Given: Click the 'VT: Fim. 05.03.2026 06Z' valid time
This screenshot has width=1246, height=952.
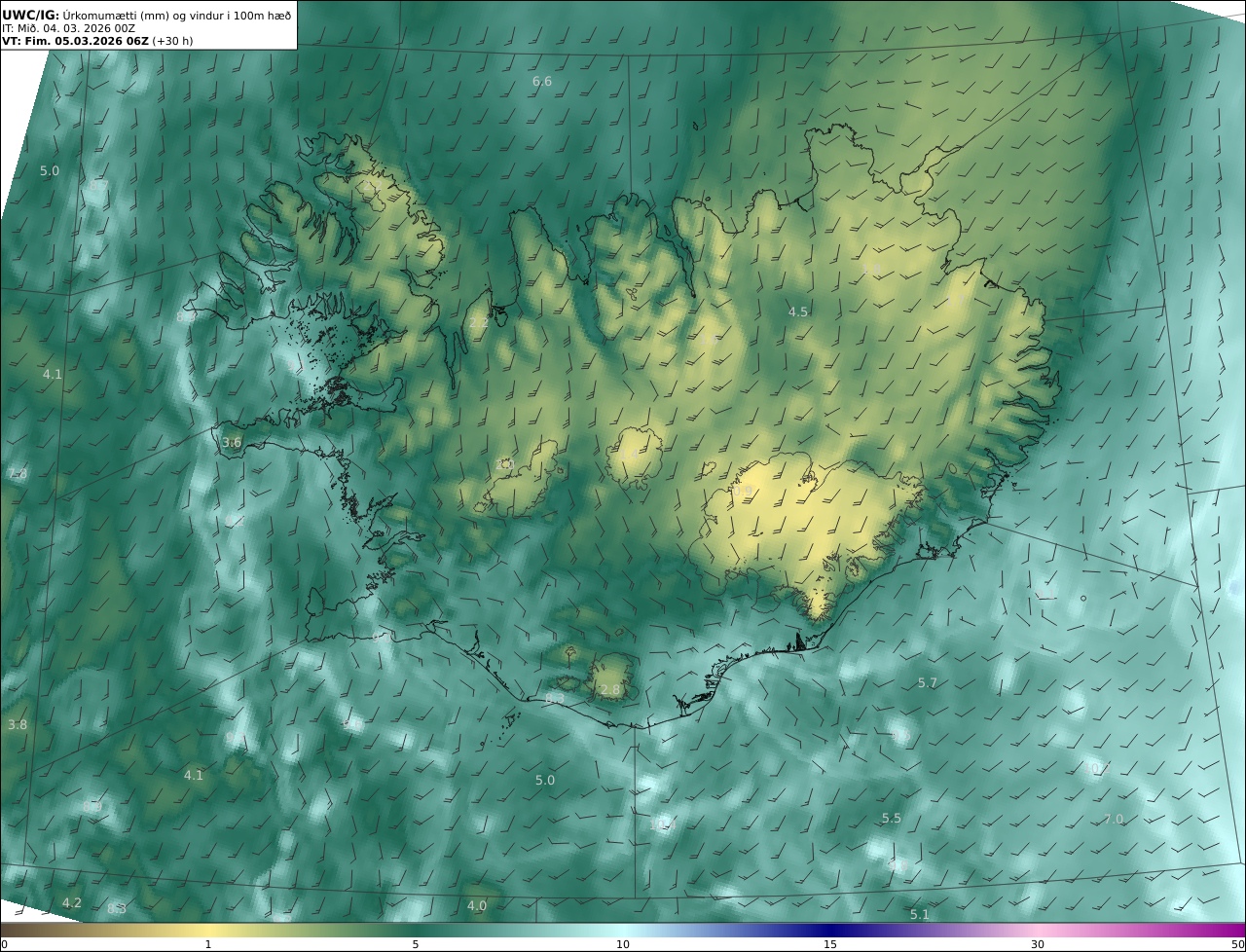Looking at the screenshot, I should tap(75, 41).
